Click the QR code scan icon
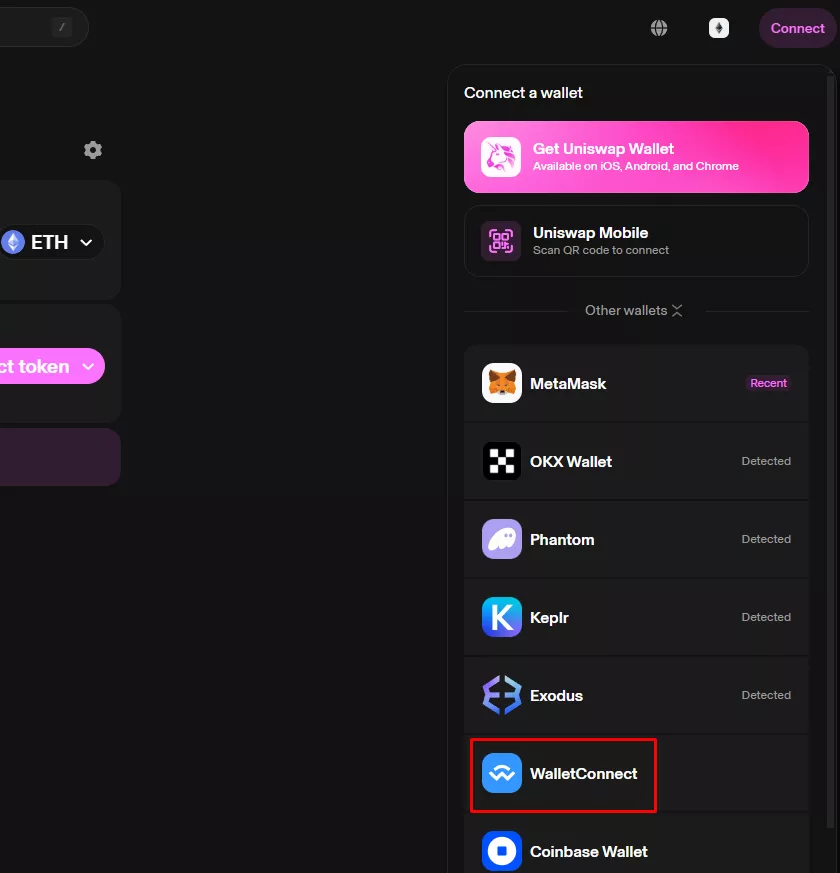 click(x=501, y=241)
